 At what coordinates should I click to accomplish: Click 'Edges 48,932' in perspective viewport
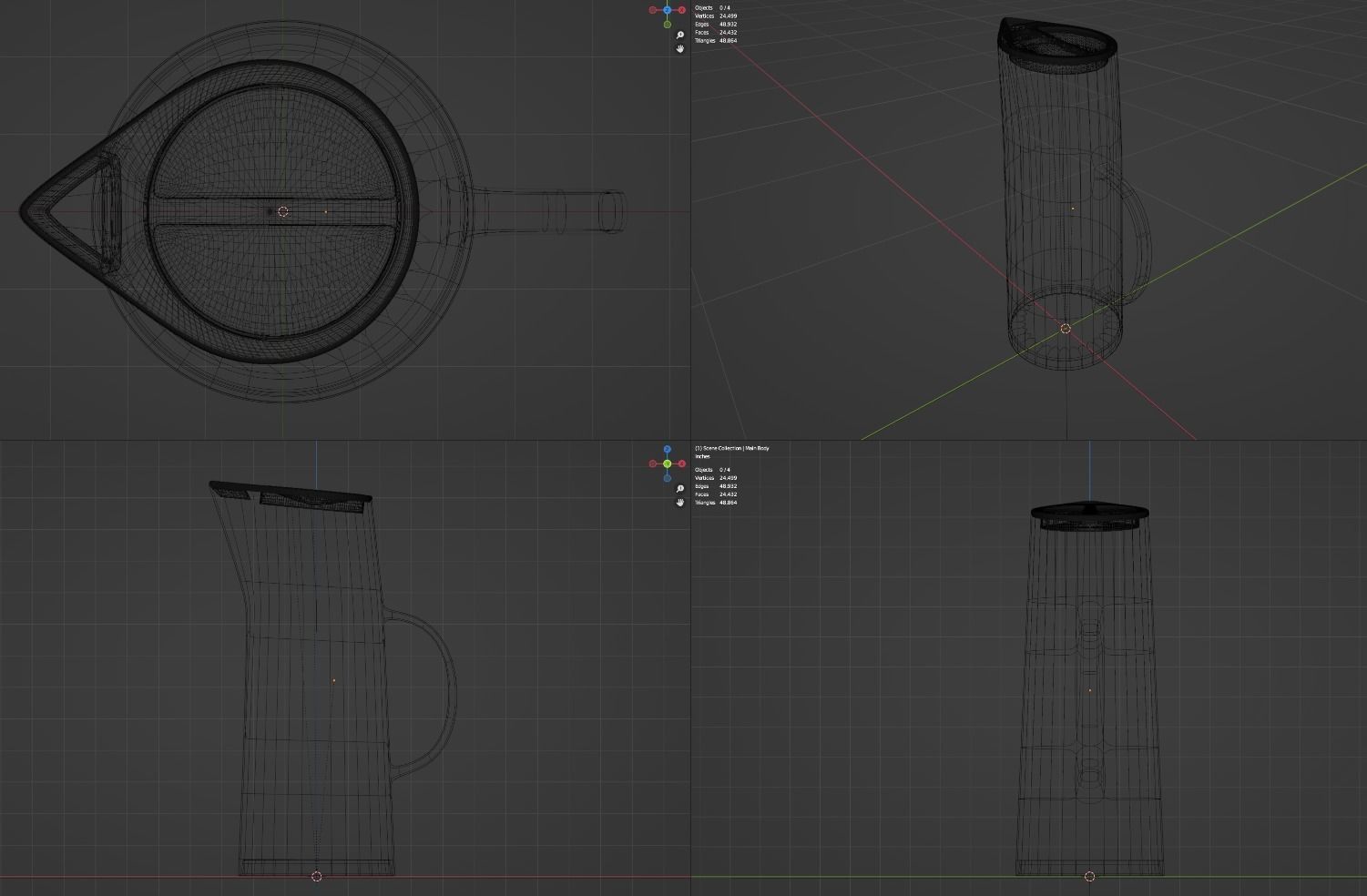(x=716, y=25)
